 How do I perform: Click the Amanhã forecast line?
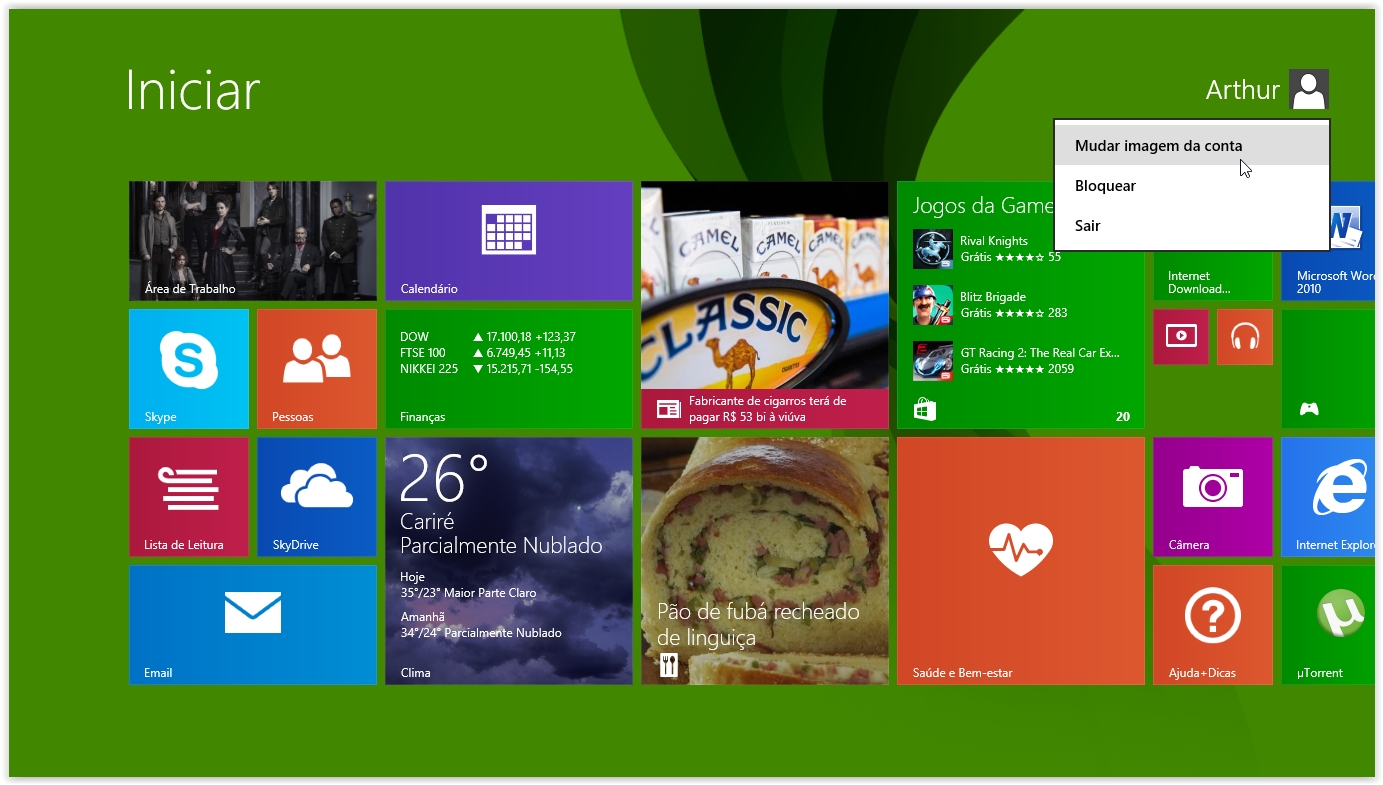point(481,625)
